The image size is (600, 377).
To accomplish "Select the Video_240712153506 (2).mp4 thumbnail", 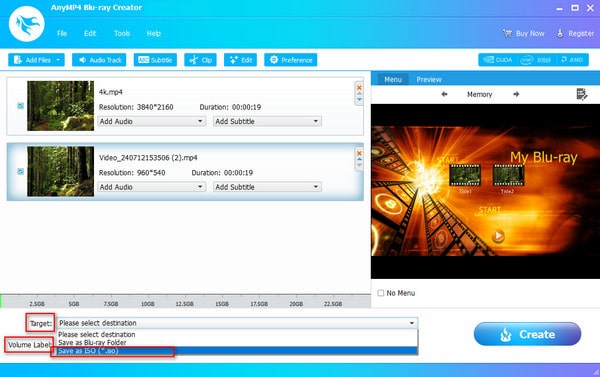I will click(x=60, y=171).
